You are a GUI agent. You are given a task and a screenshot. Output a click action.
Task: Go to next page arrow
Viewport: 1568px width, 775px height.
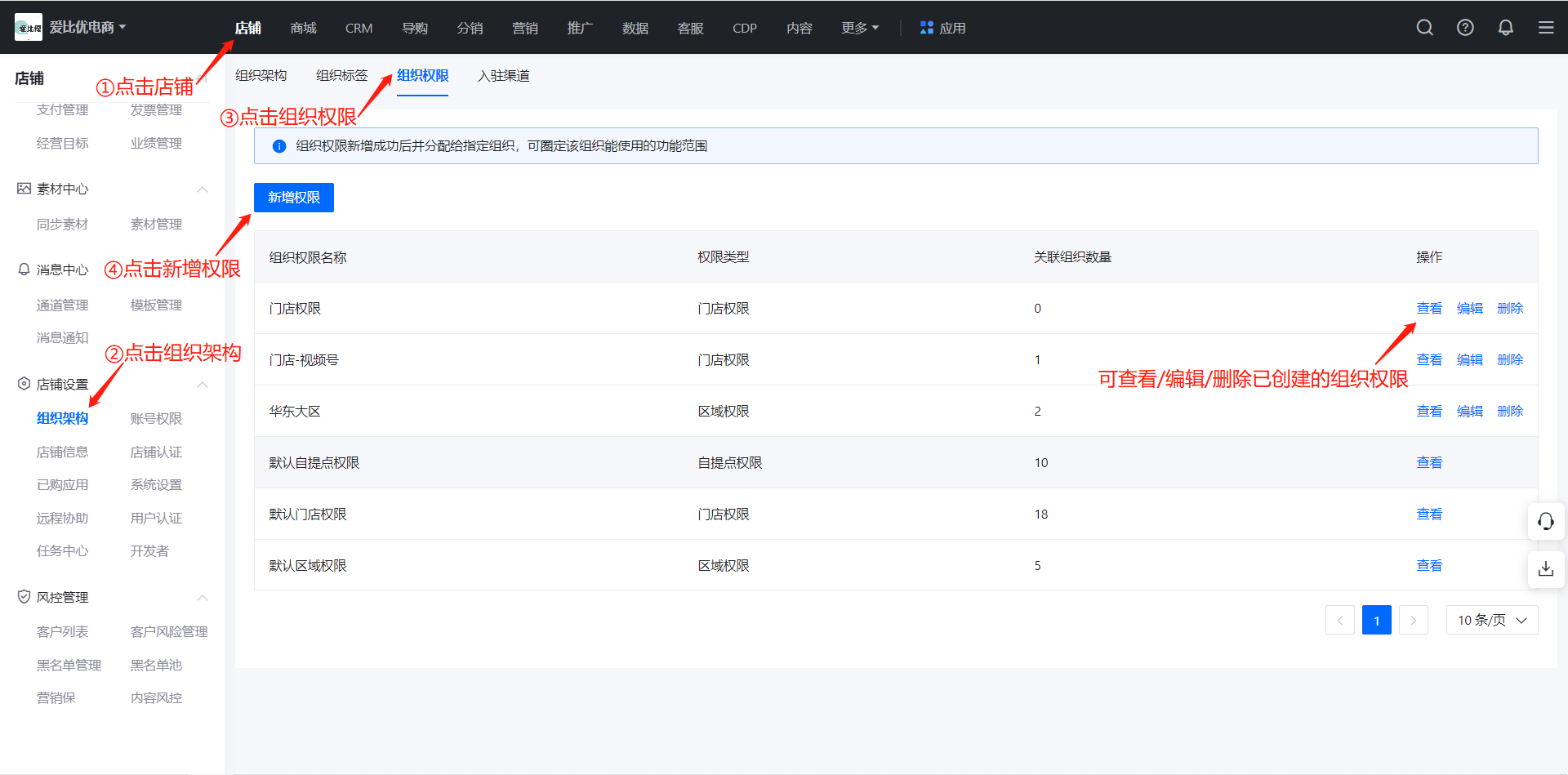click(1413, 620)
